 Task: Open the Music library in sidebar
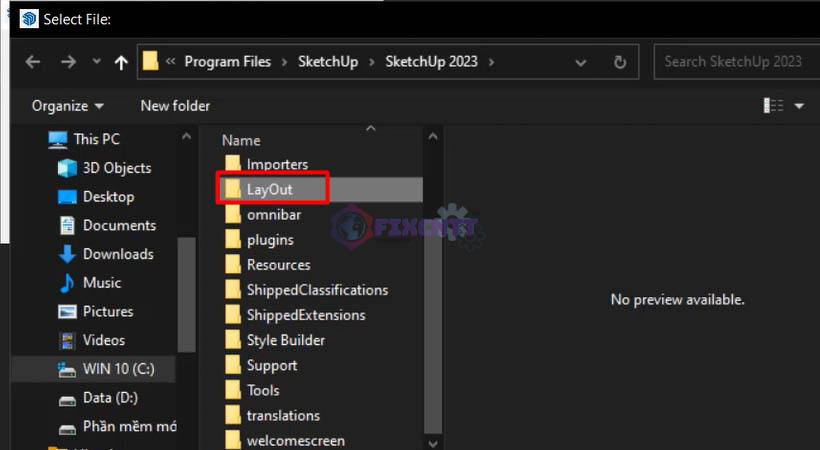click(x=89, y=283)
